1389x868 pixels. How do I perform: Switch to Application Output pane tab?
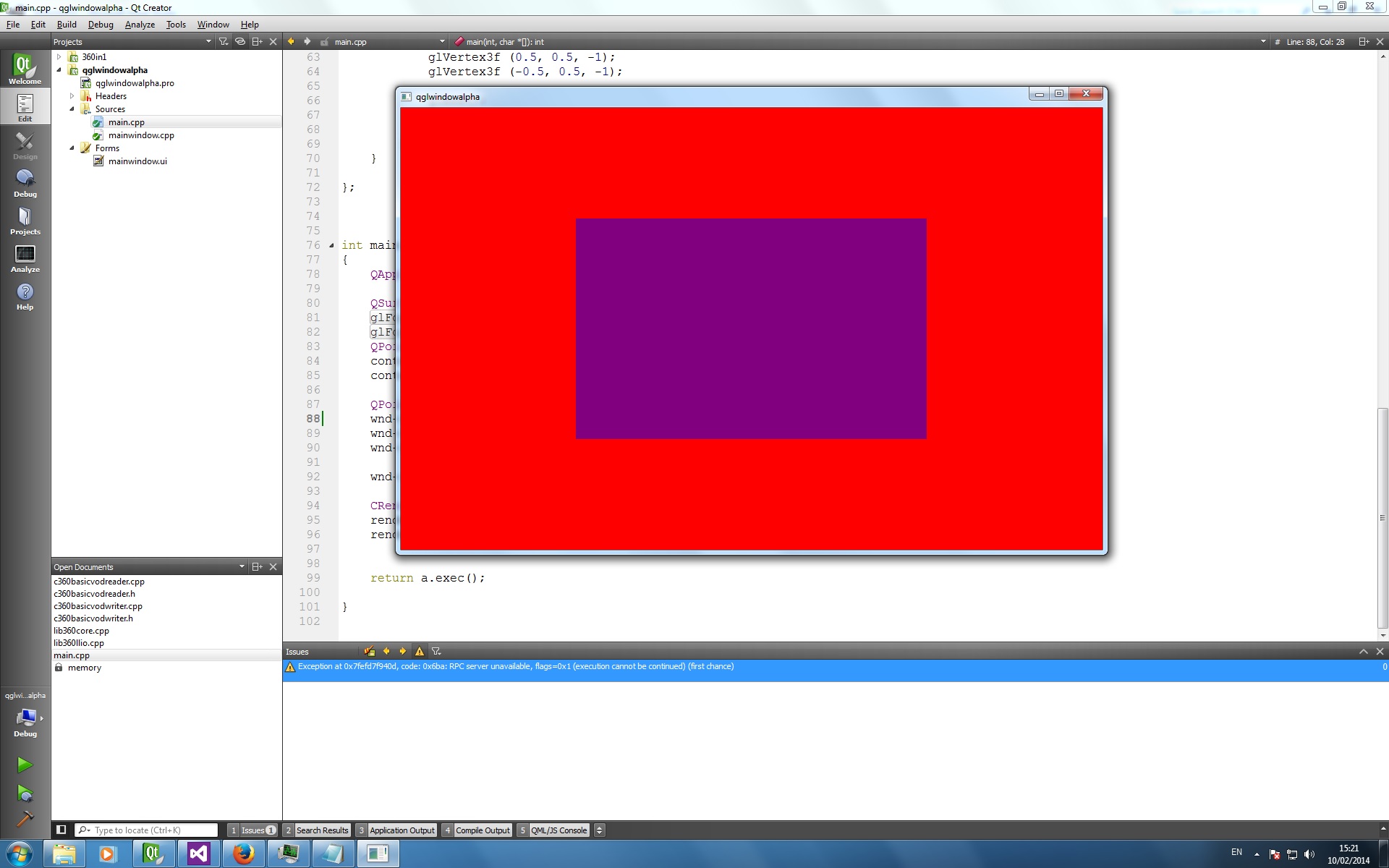pyautogui.click(x=402, y=830)
